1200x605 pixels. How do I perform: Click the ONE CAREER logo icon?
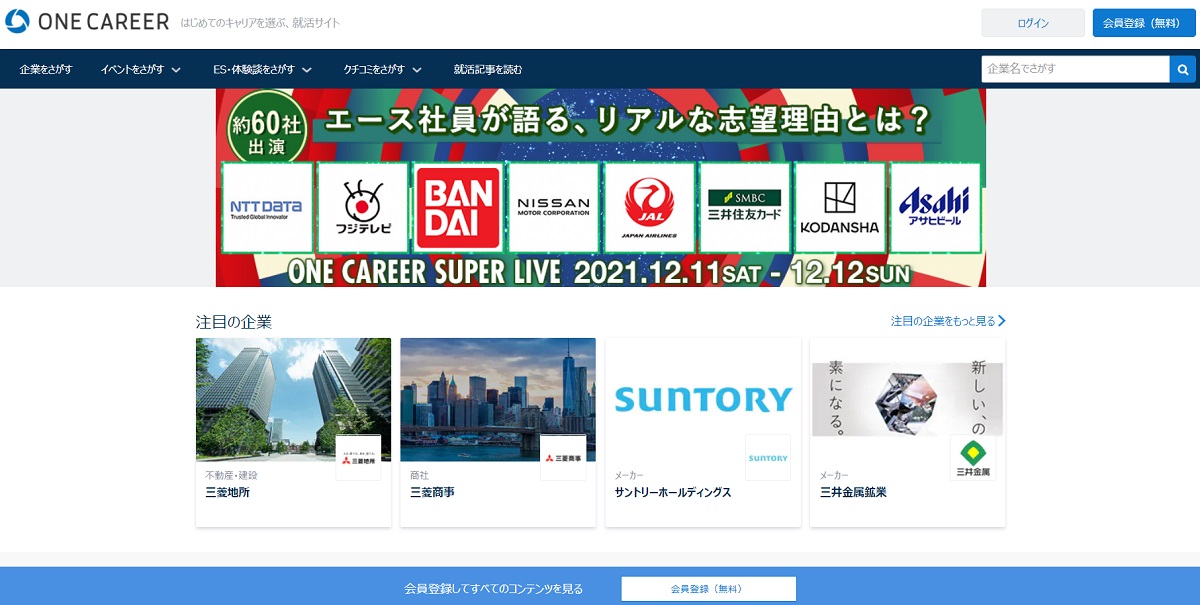[x=17, y=22]
